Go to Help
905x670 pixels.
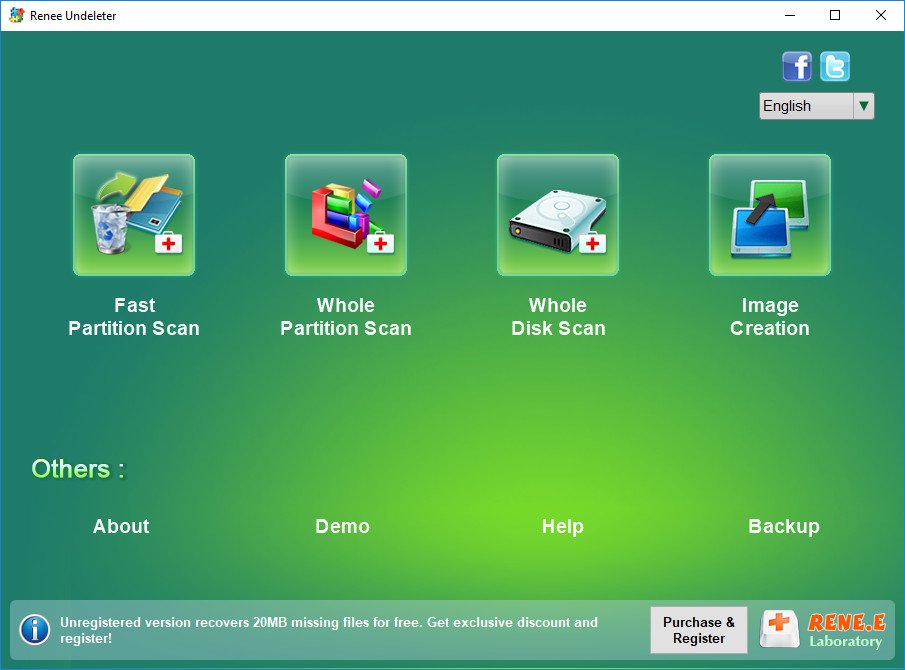coord(562,527)
